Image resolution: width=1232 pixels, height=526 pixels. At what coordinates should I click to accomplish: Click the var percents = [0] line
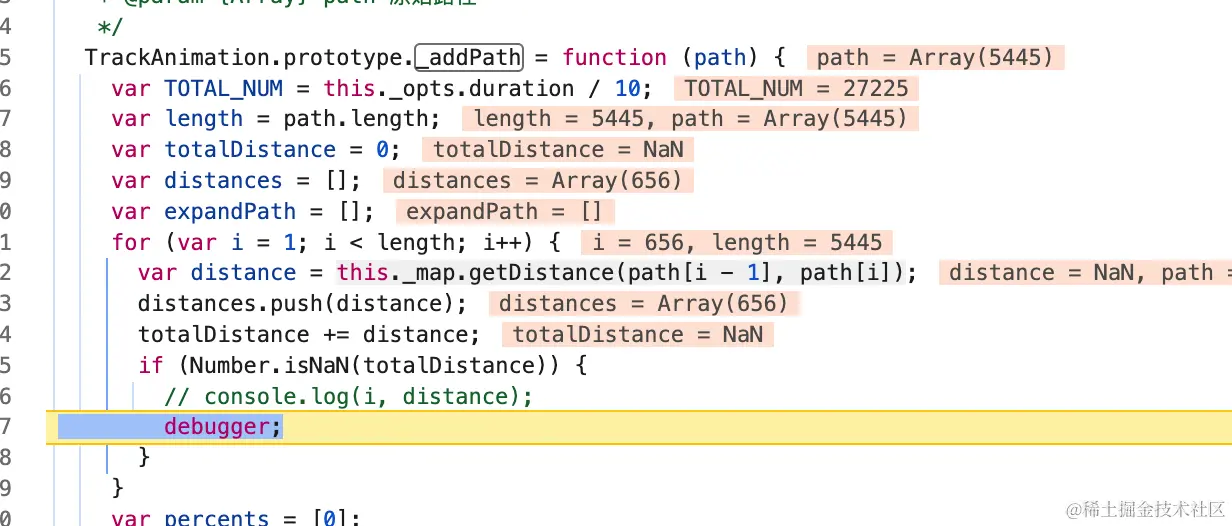236,518
